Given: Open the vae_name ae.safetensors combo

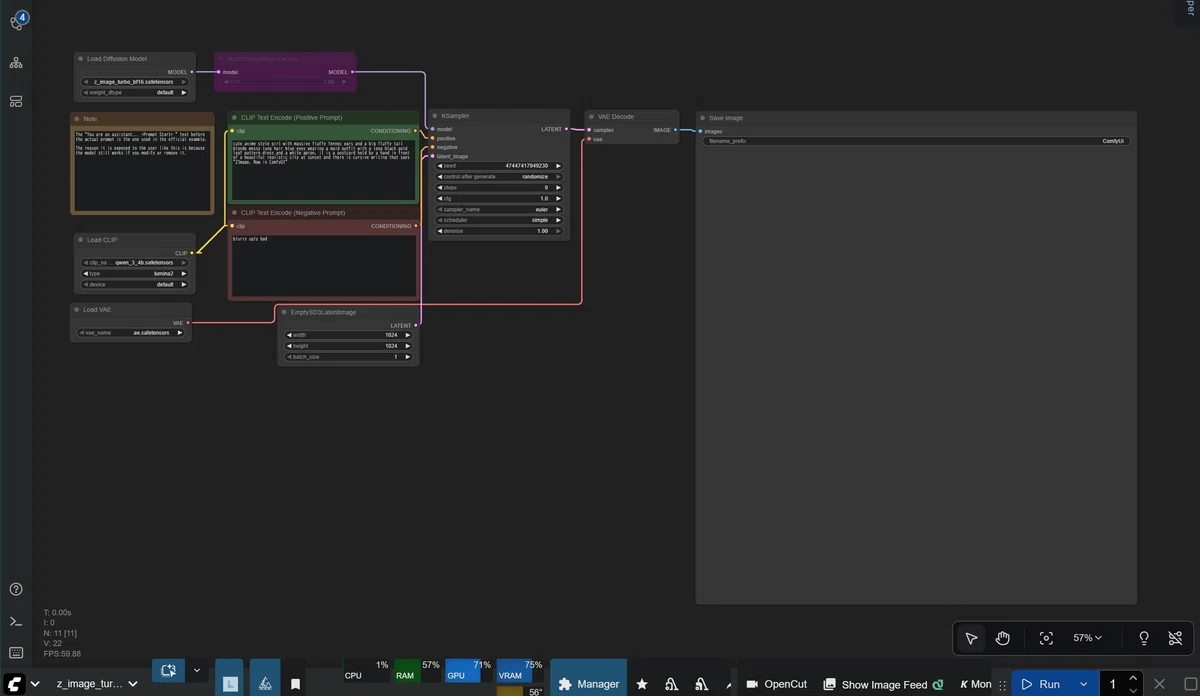Looking at the screenshot, I should coord(130,332).
